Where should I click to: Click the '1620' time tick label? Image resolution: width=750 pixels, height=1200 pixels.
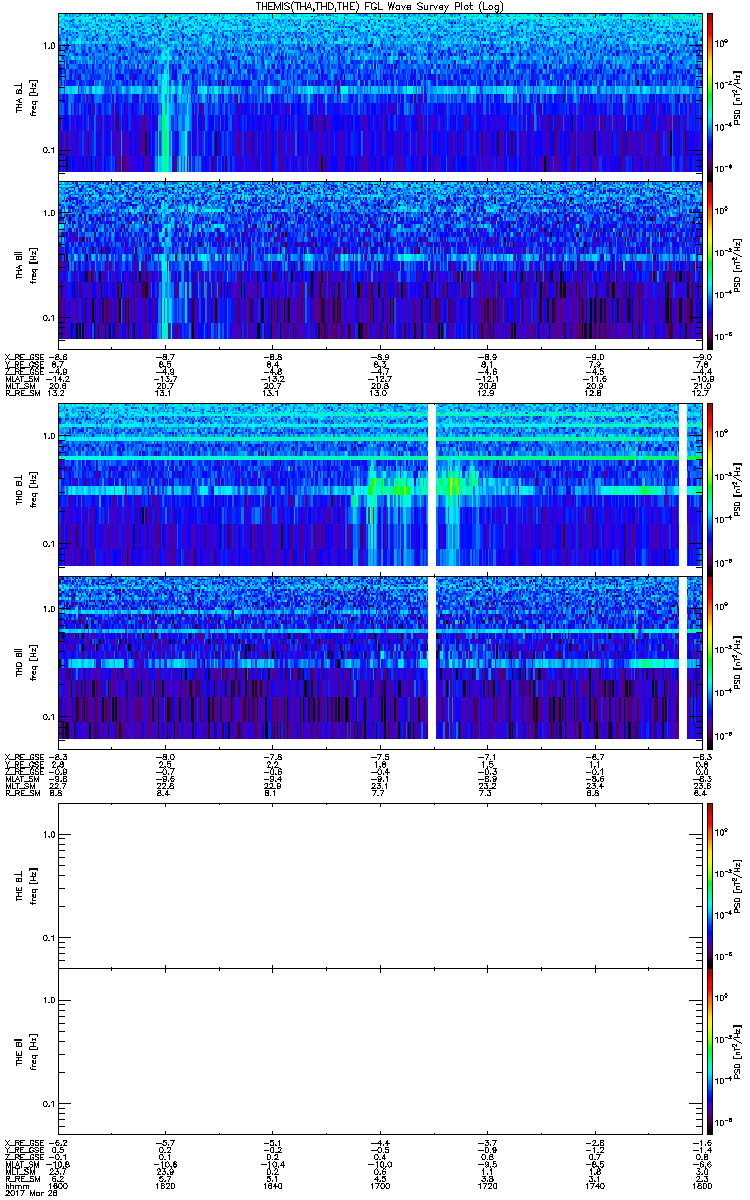(x=166, y=1186)
